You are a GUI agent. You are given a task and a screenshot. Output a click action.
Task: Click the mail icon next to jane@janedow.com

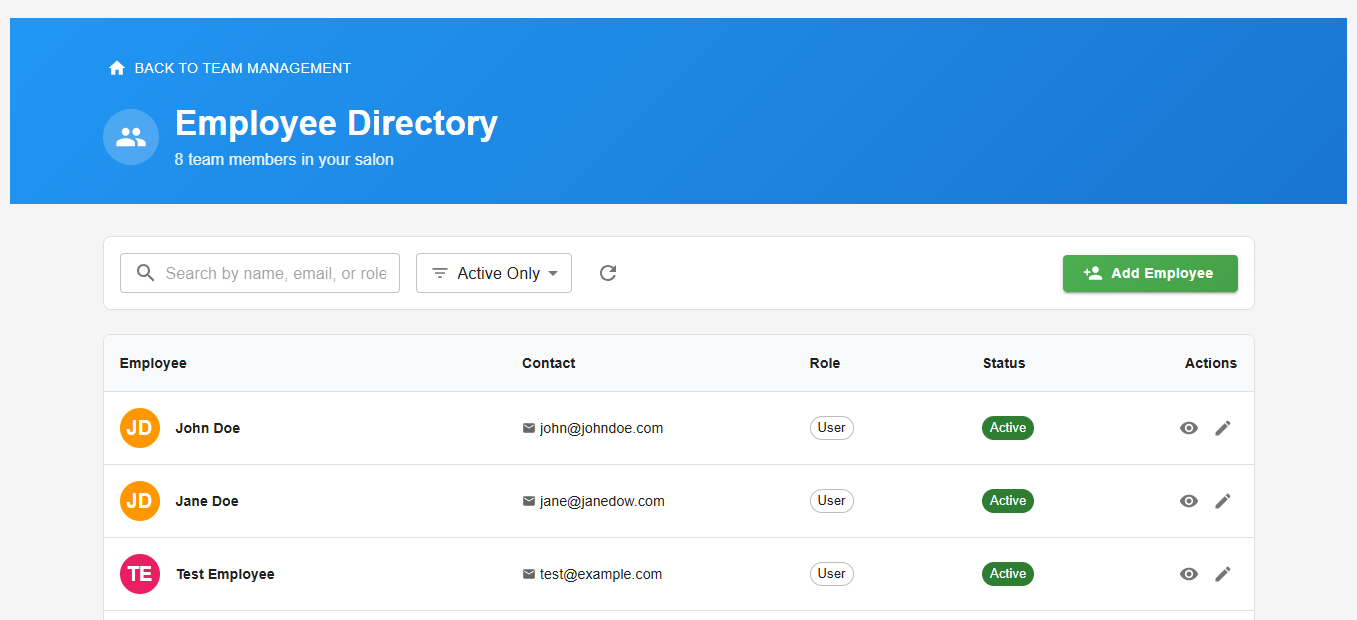(529, 501)
